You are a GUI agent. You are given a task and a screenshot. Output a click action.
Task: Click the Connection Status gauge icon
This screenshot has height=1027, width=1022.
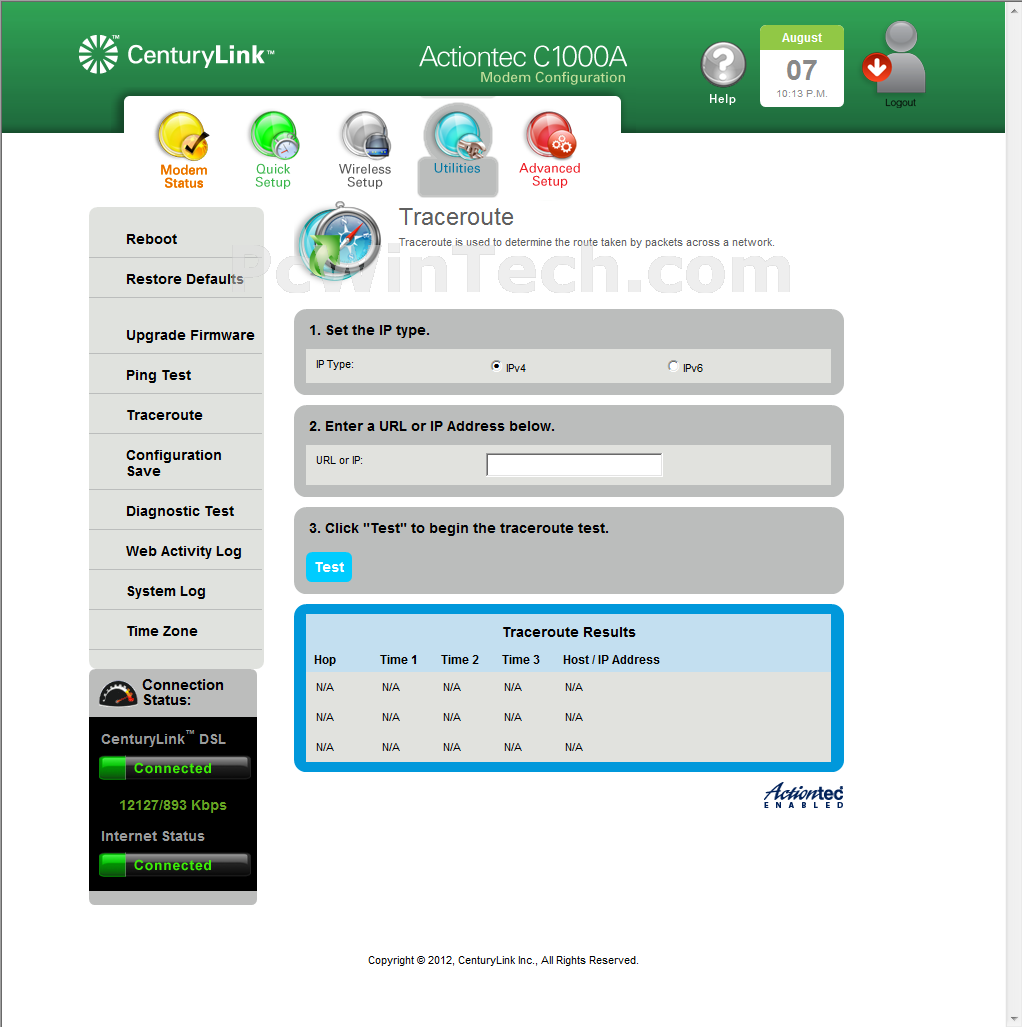[x=118, y=693]
